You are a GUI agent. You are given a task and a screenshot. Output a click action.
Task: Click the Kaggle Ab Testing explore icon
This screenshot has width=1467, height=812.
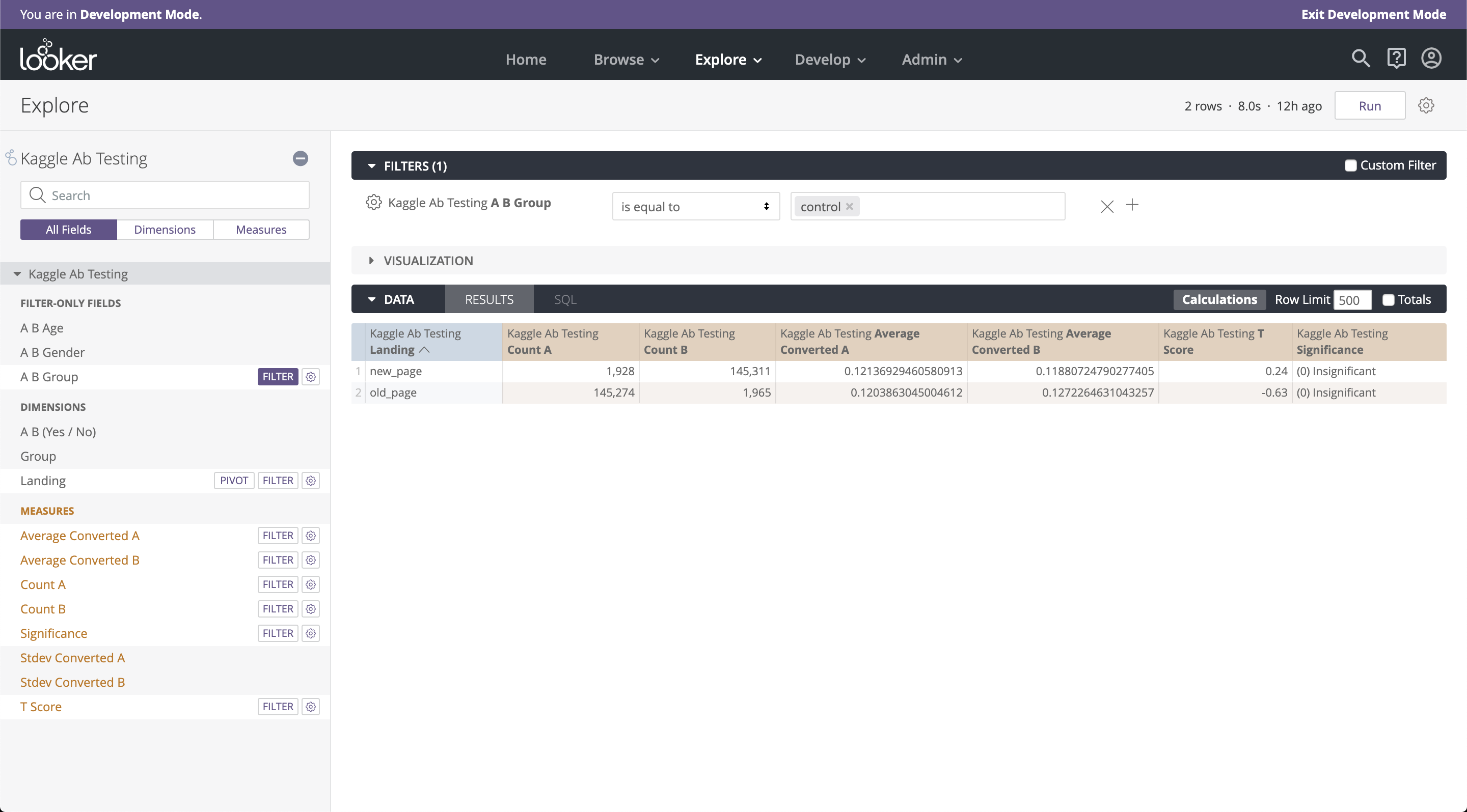click(11, 158)
